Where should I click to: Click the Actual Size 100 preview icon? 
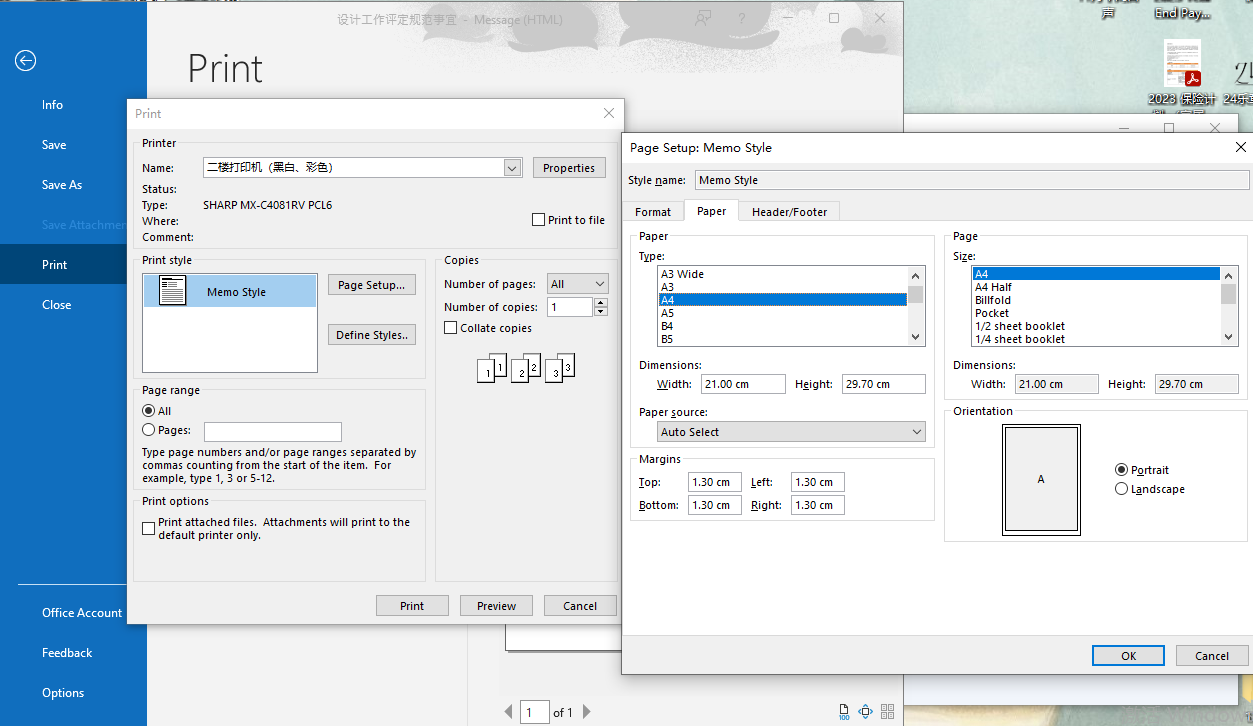(x=844, y=711)
